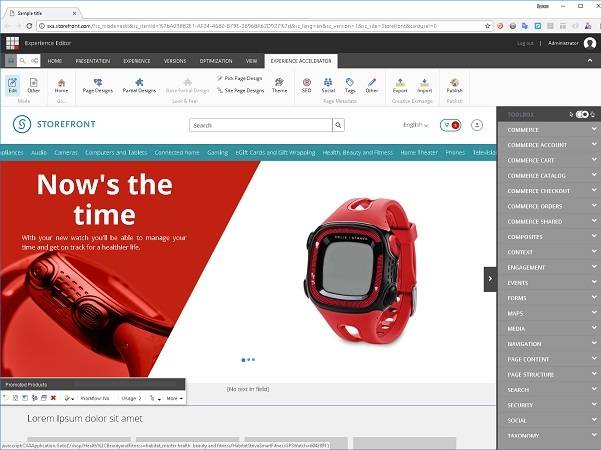Viewport: 601px width, 450px height.
Task: Select the active carousel slide indicator dot
Action: pos(243,359)
